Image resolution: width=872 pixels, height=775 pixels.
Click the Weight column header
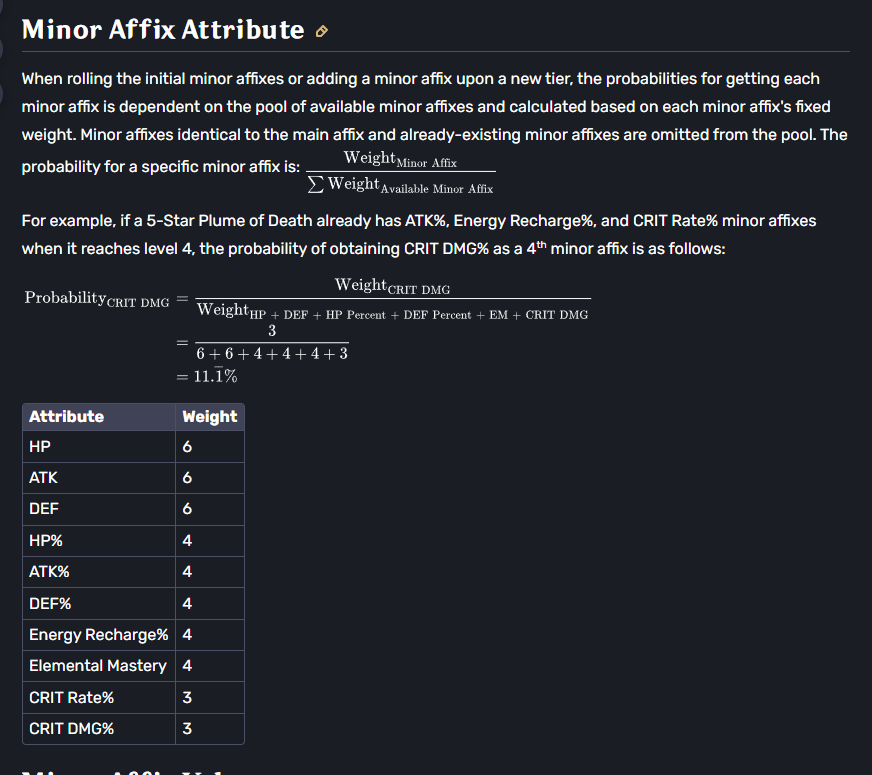coord(209,416)
